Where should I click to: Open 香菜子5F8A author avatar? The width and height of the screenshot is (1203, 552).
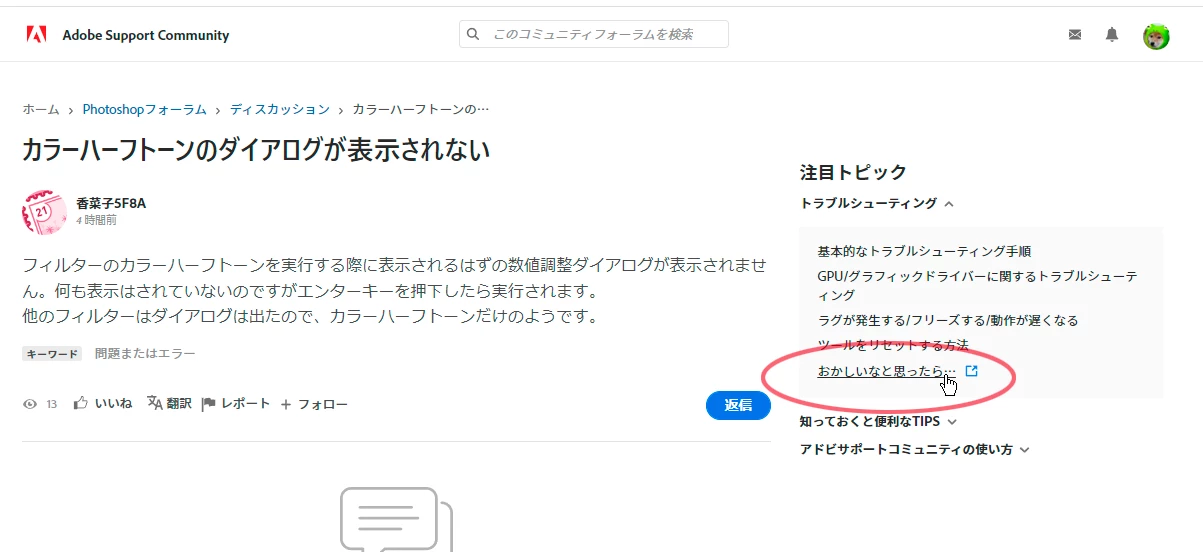[44, 212]
